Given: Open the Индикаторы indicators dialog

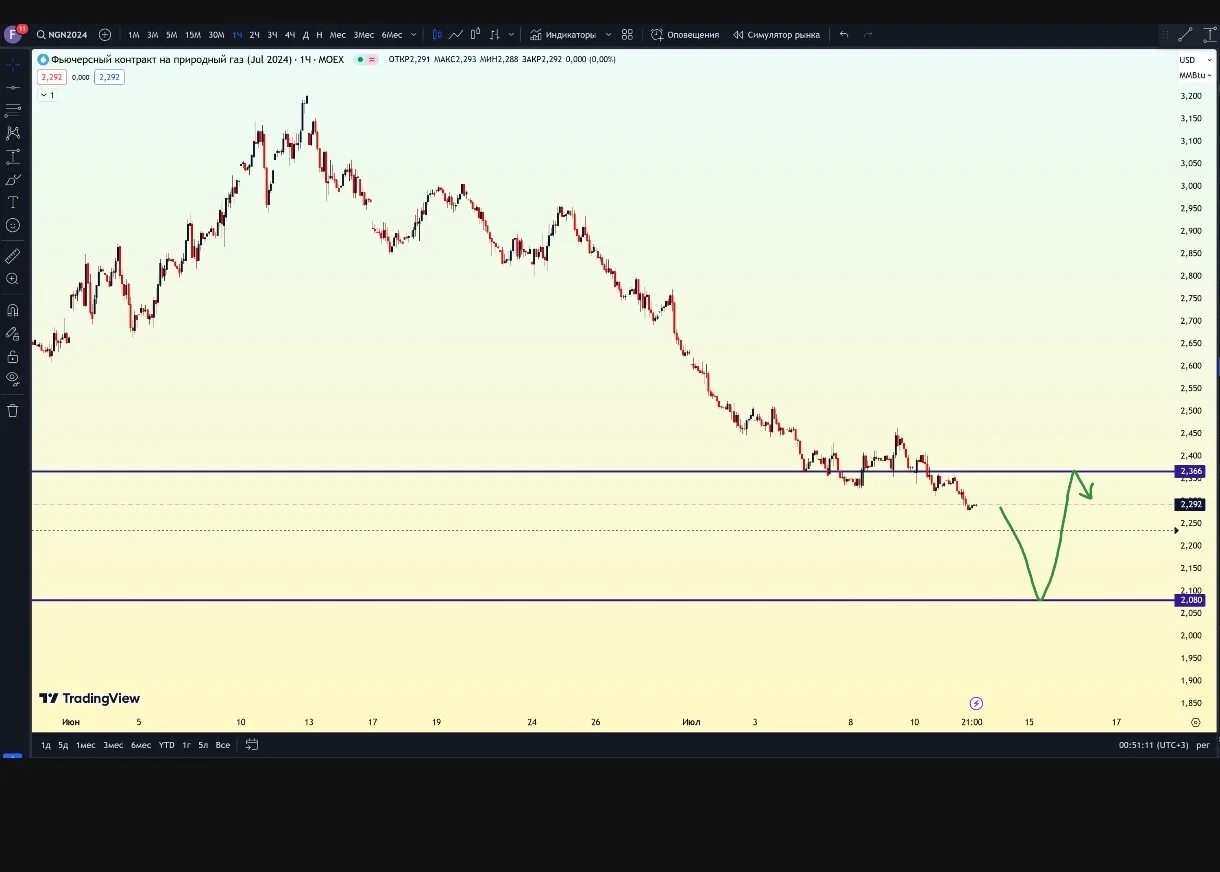Looking at the screenshot, I should (562, 35).
